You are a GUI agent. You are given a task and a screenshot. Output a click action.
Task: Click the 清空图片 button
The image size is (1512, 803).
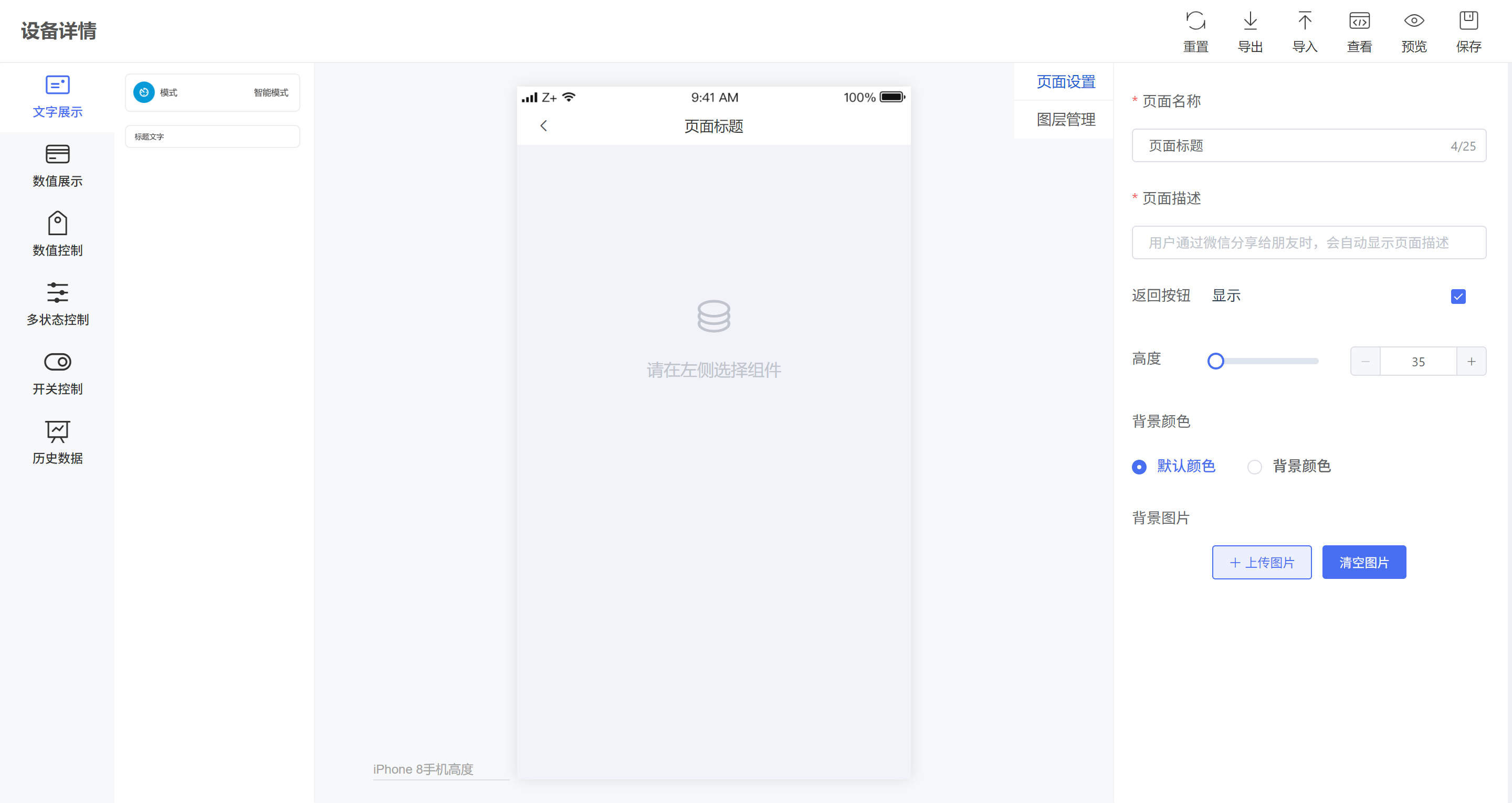1363,562
